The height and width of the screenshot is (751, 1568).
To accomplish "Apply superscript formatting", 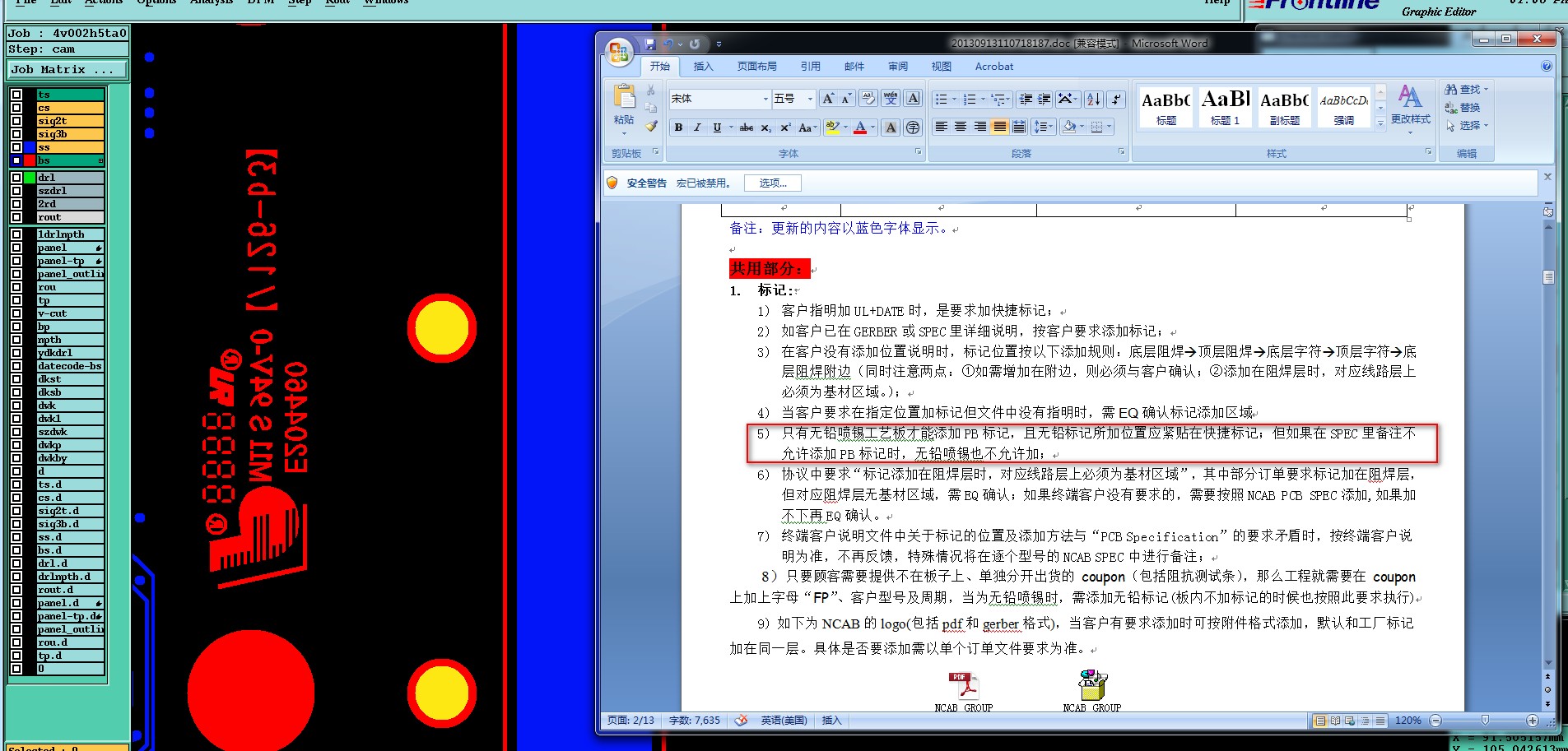I will click(785, 127).
